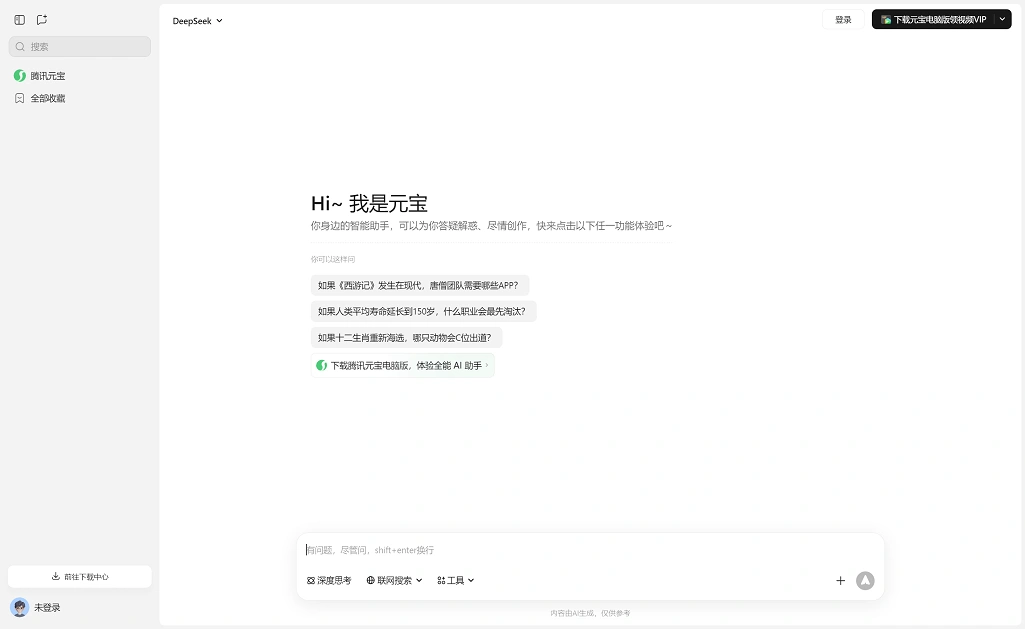Select the 150岁 lifespan suggested question
Viewport: 1025px width, 629px height.
click(x=423, y=311)
